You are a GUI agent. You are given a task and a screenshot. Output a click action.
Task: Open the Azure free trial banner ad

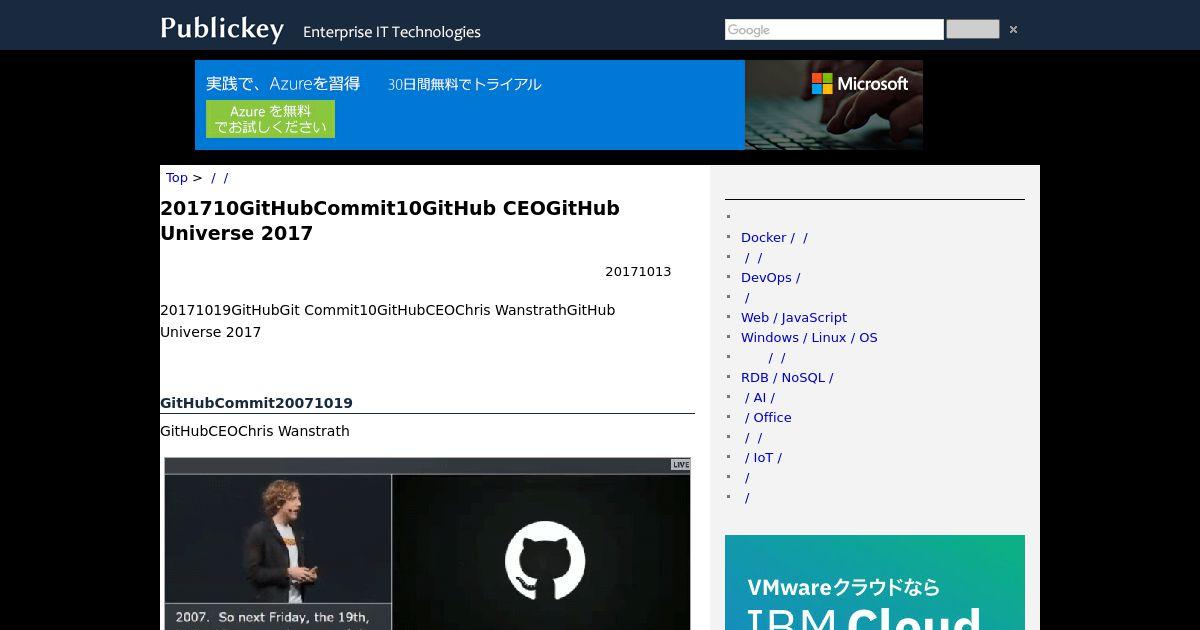pos(559,105)
